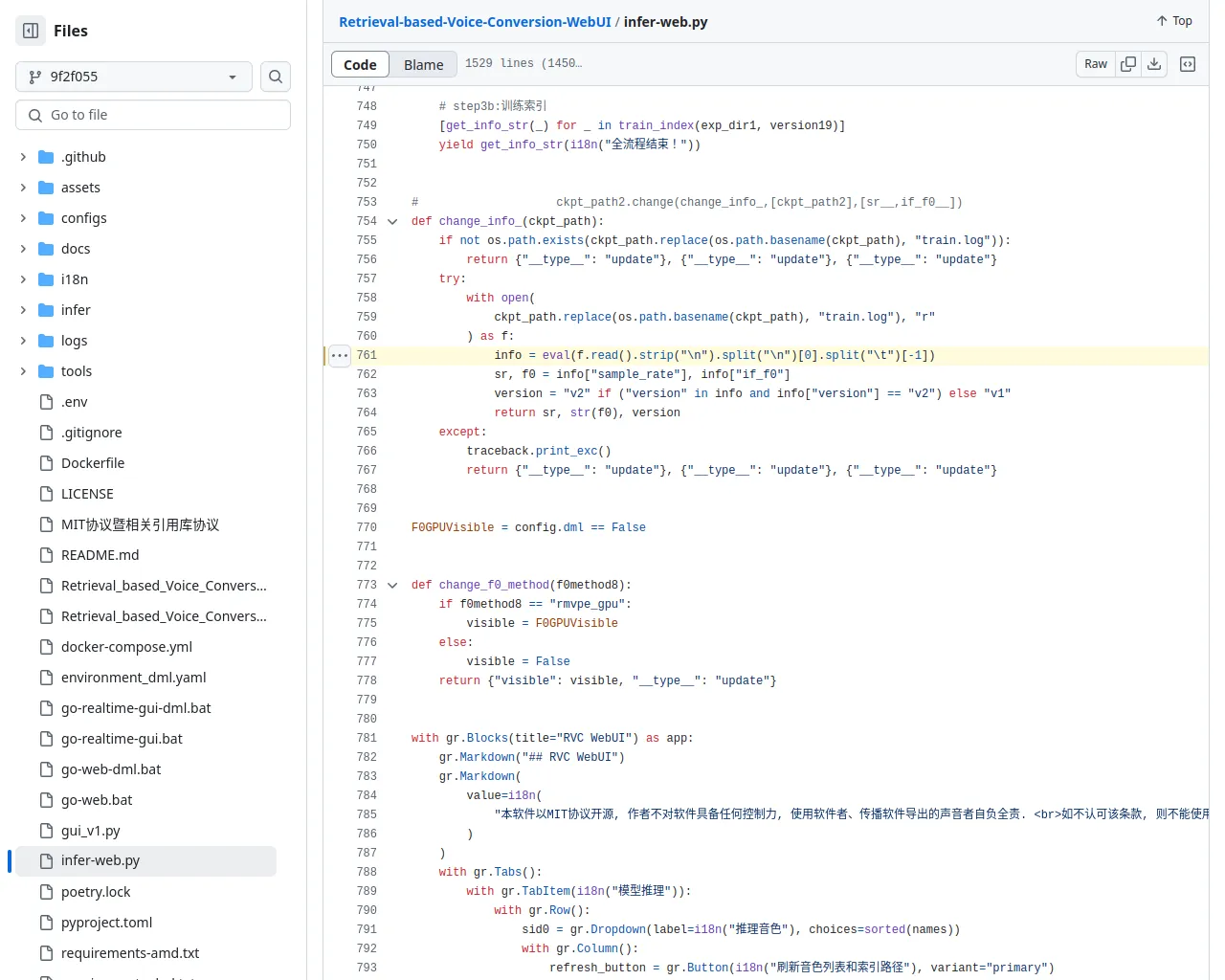Go to Retrieval-based-Voice-Conversion-WebUI repository link
Image resolution: width=1225 pixels, height=980 pixels.
pos(475,22)
